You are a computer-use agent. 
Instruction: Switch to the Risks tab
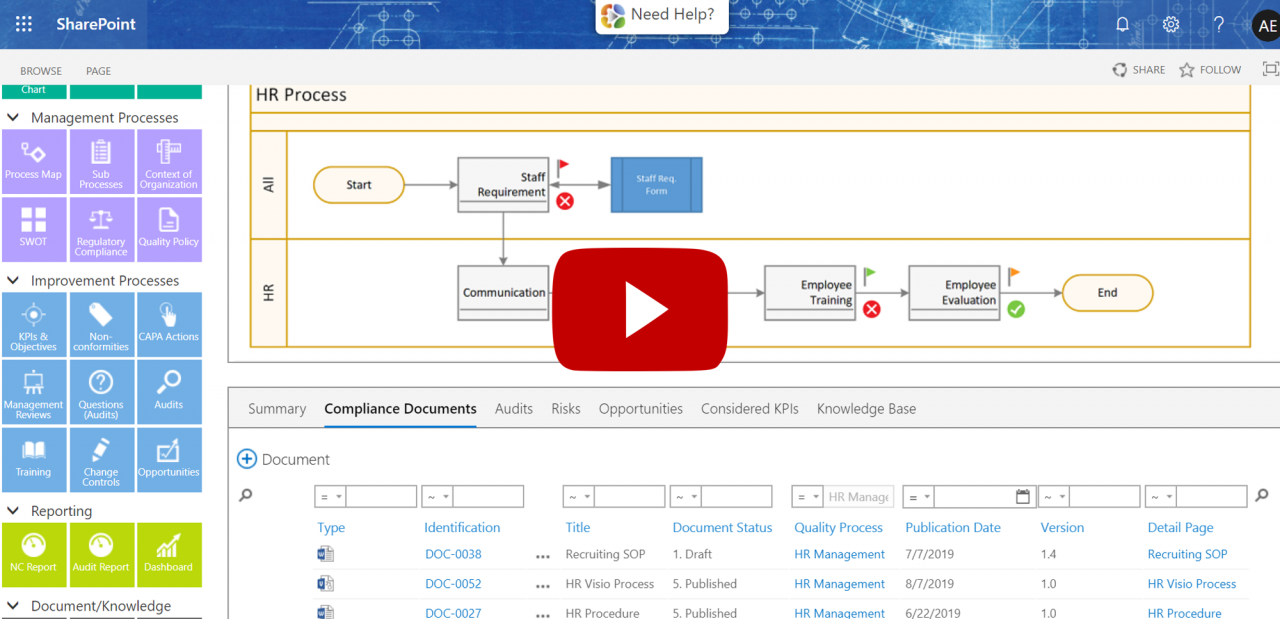[x=565, y=408]
